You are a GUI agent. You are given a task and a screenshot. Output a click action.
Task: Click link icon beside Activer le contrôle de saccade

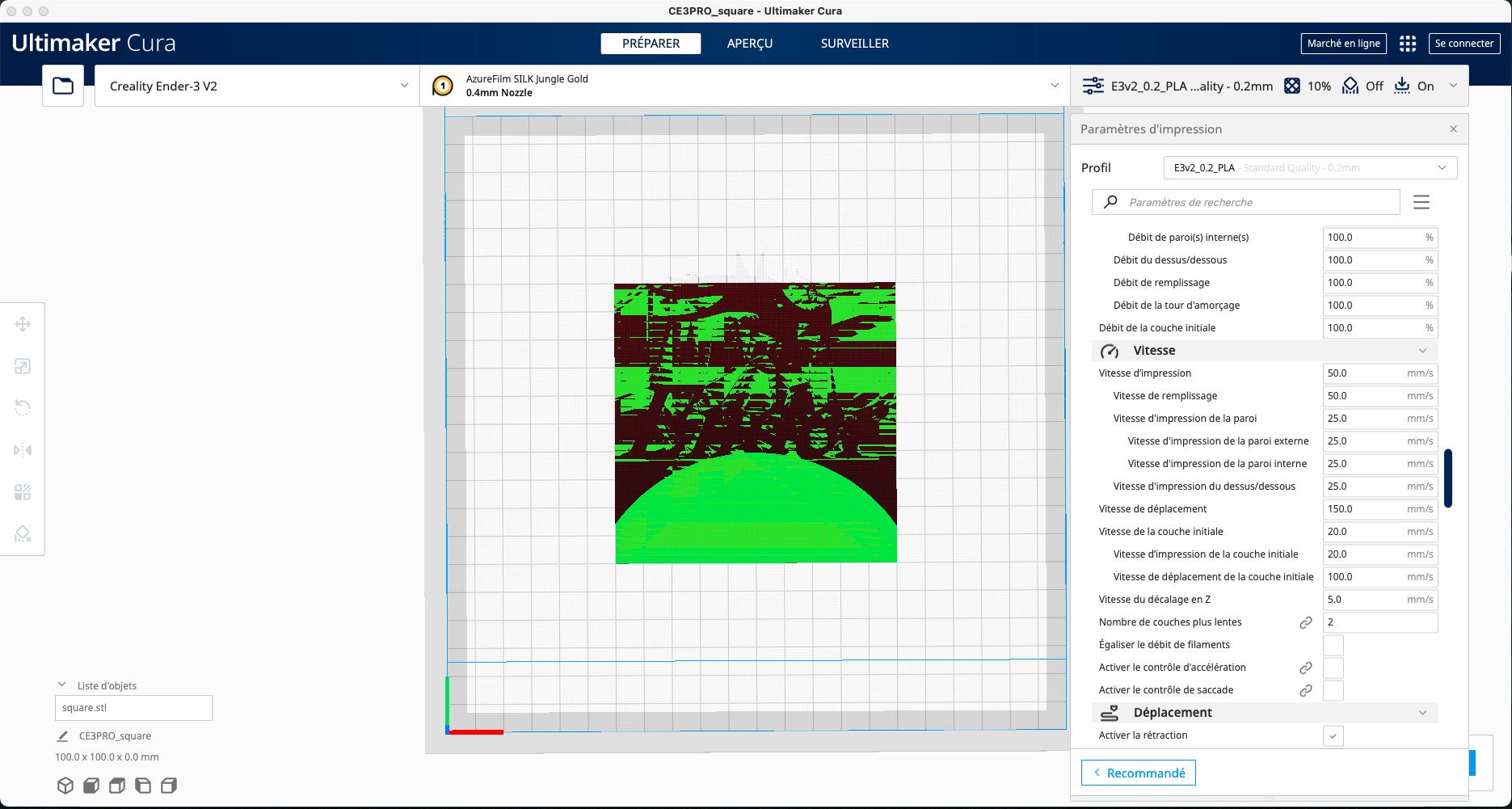click(x=1306, y=690)
